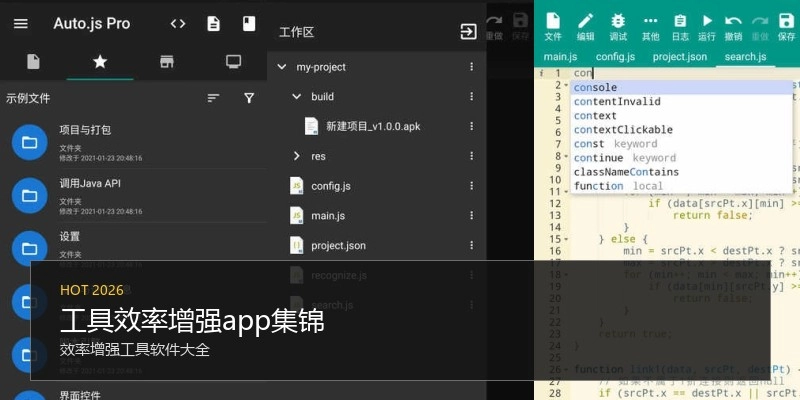The height and width of the screenshot is (400, 800).
Task: Click the 编辑 pencil toolbar icon
Action: [585, 27]
